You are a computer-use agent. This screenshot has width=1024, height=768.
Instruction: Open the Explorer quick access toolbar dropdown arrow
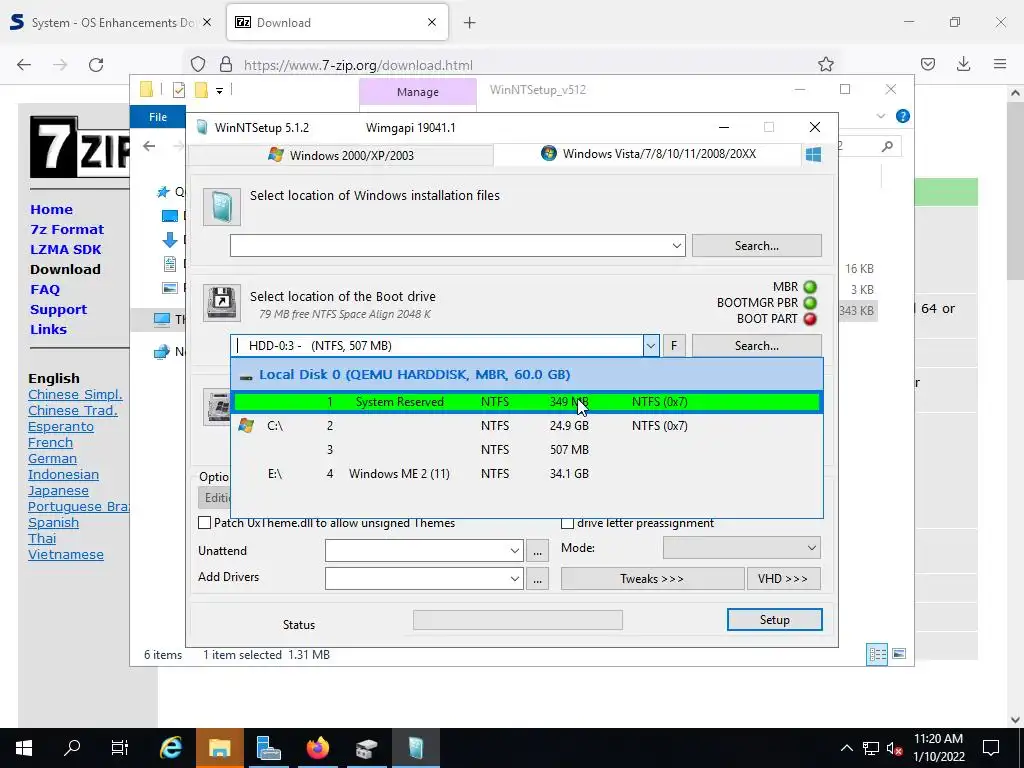(x=219, y=91)
